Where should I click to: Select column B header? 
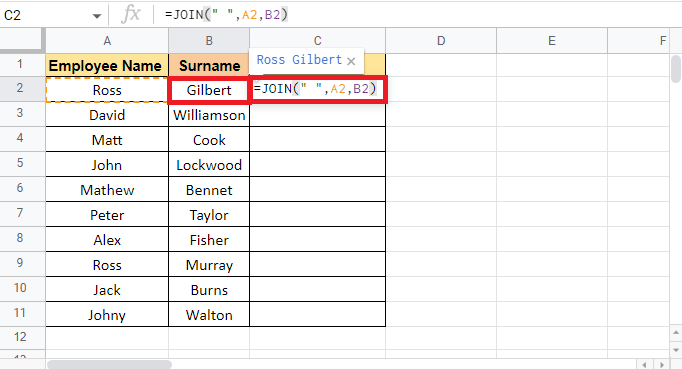click(209, 41)
